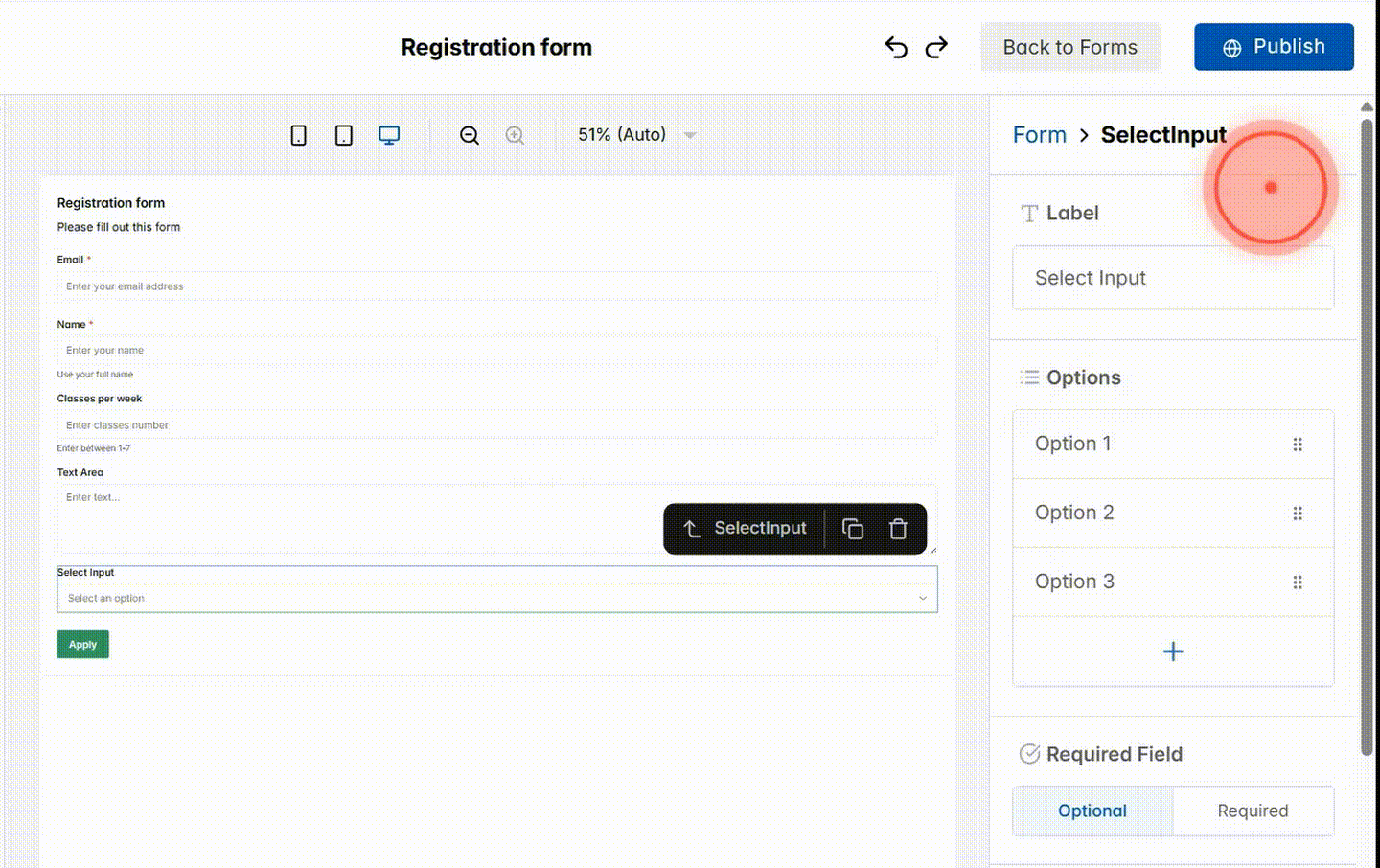Screen dimensions: 1380x868
Task: Select the desktop preview icon
Action: [388, 135]
